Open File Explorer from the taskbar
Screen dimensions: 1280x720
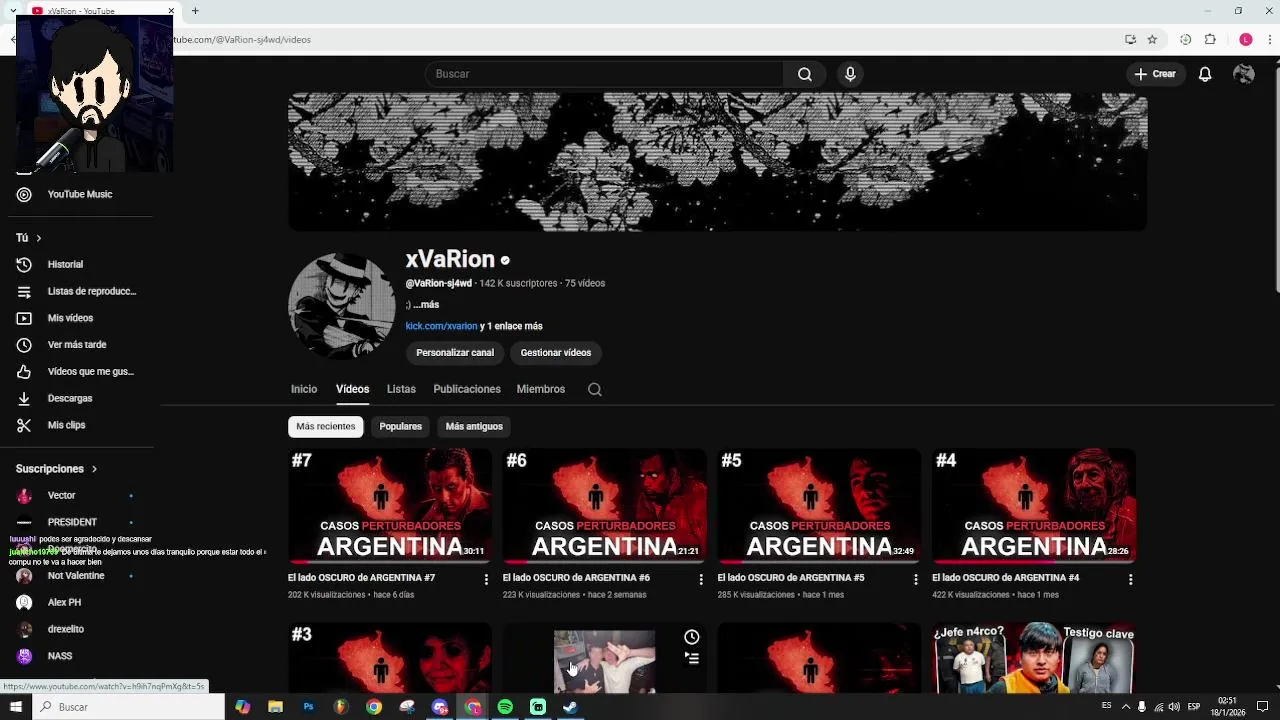coord(275,707)
